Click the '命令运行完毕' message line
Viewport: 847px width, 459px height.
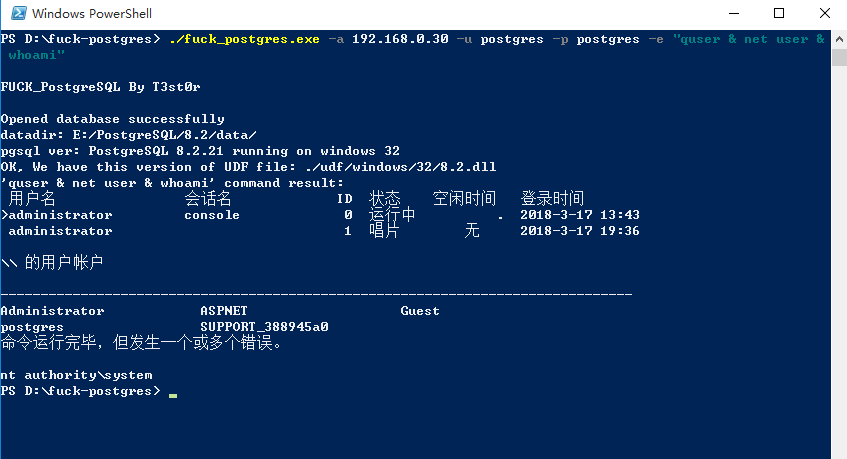141,342
